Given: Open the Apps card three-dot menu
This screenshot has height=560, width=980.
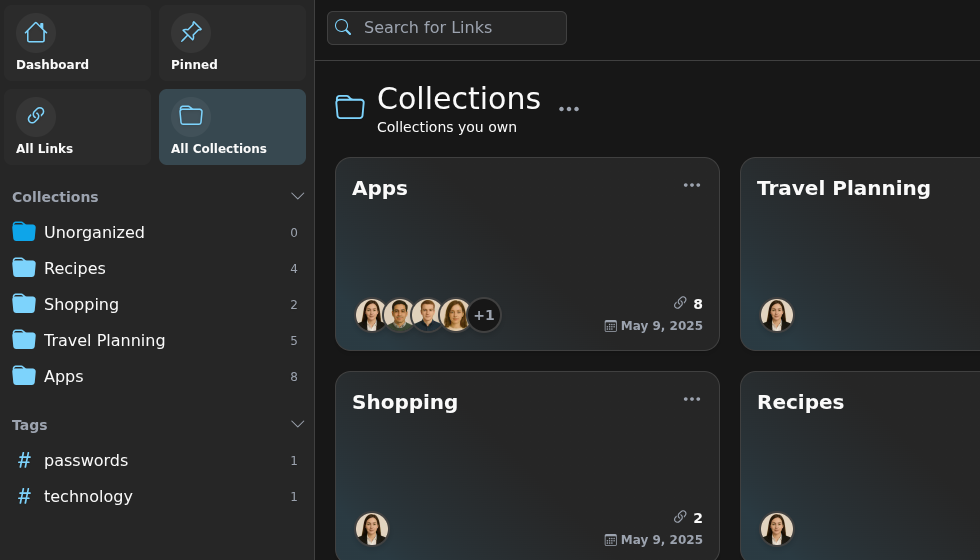Looking at the screenshot, I should pos(691,185).
